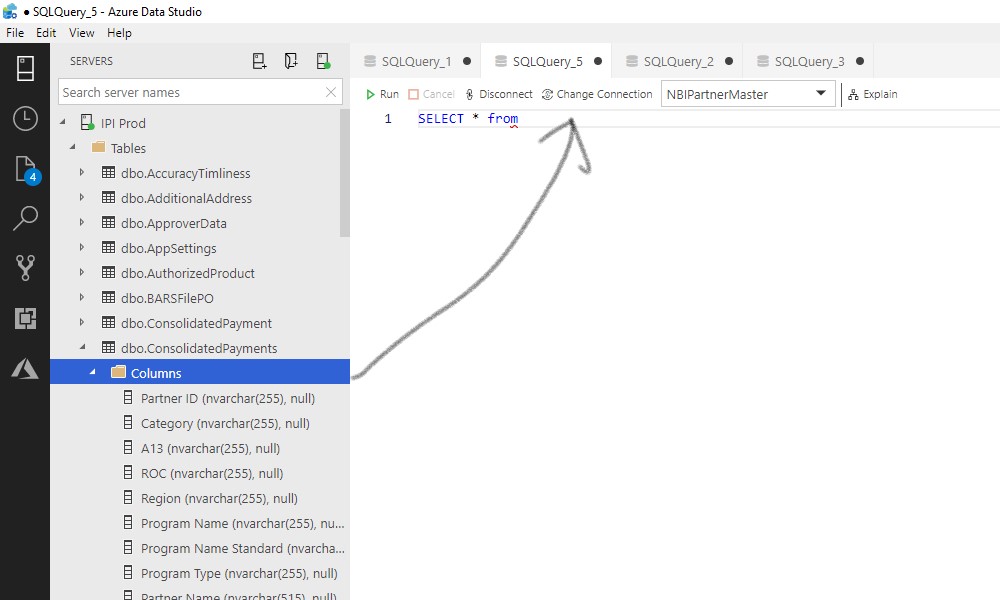Viewport: 1000px width, 600px height.
Task: Click the Explain button
Action: coord(872,93)
